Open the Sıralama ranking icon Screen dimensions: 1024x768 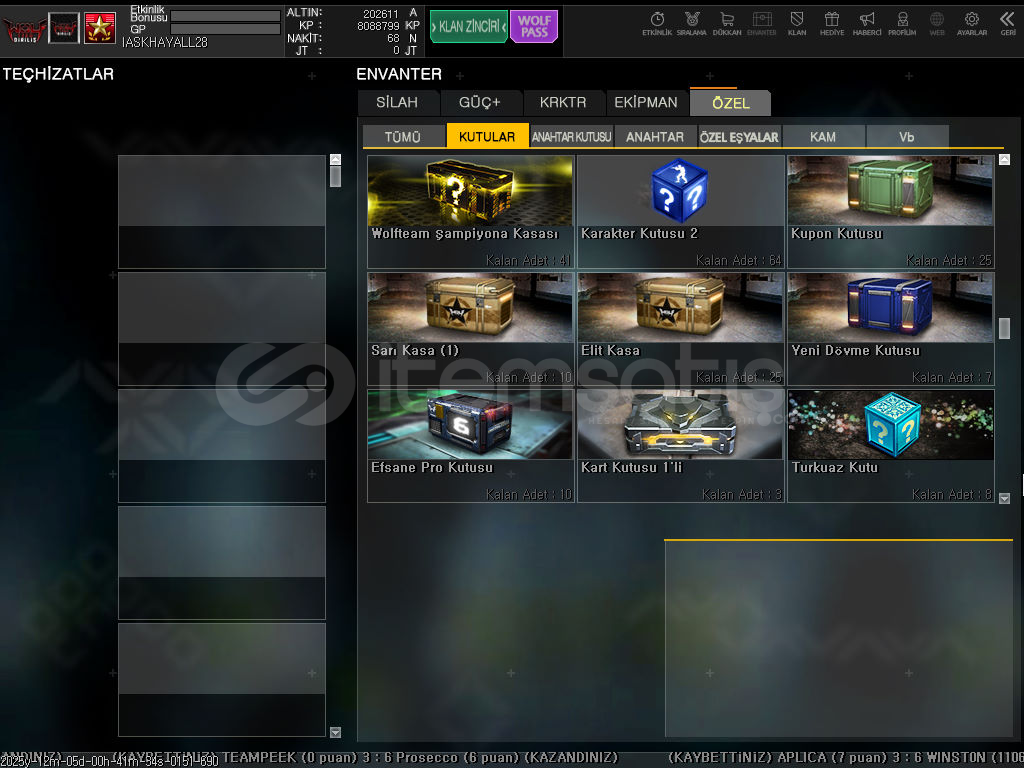pyautogui.click(x=692, y=24)
